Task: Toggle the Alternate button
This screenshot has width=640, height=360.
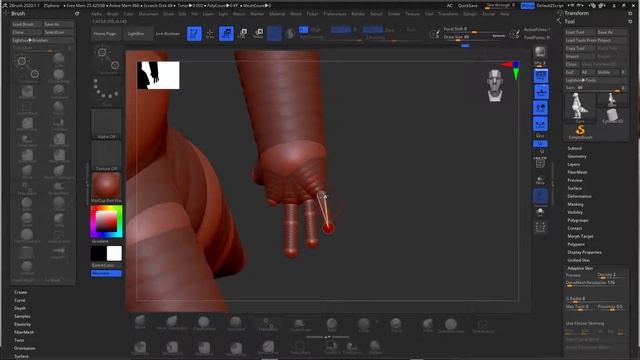Action: (106, 273)
